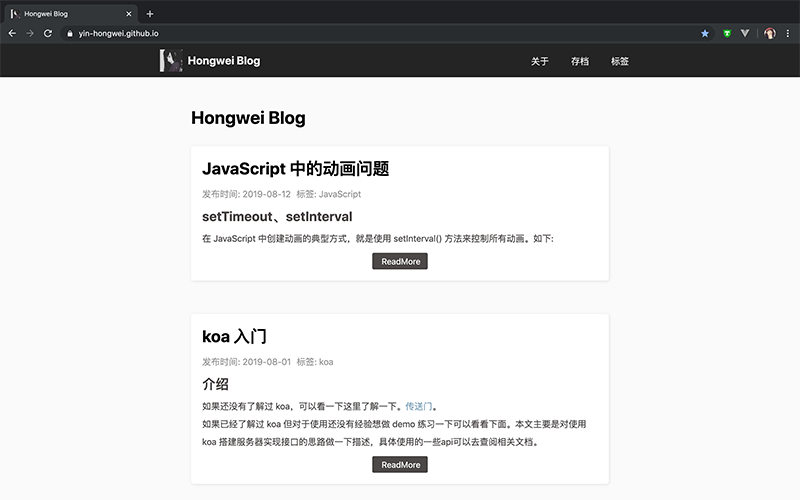Open the 关于 navigation menu item
Screen dimensions: 800x500
540,61
